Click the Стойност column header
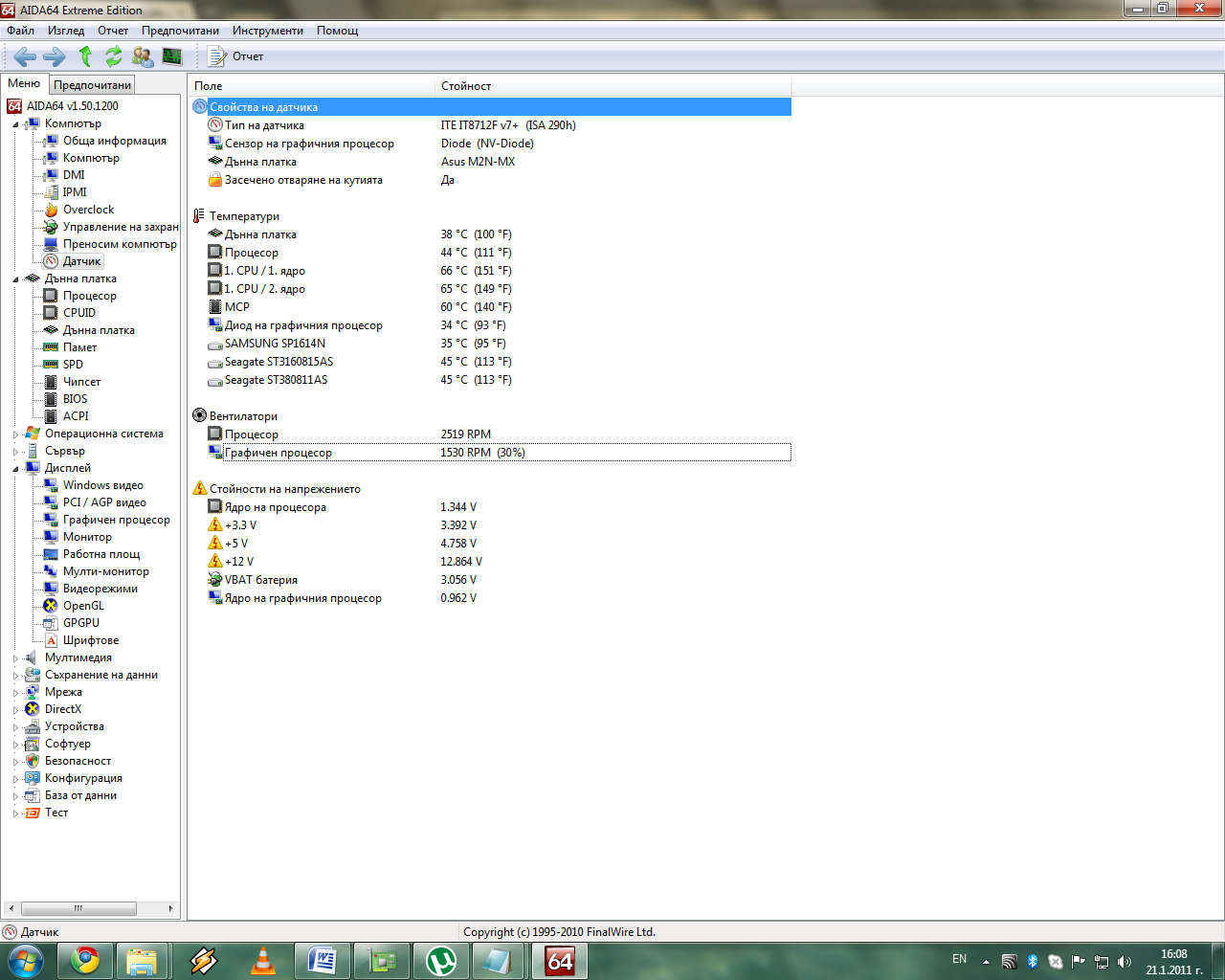Viewport: 1225px width, 980px height. pos(466,86)
